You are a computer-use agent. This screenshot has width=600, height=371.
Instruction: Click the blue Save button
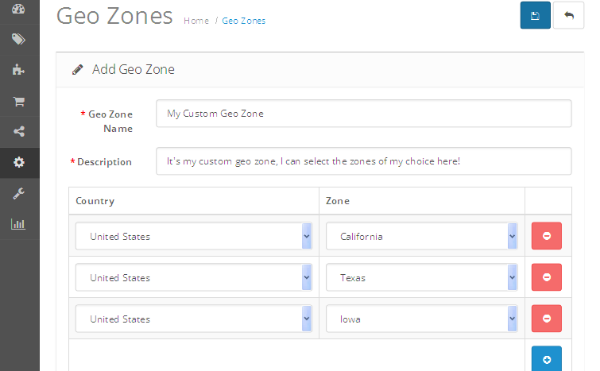[535, 15]
